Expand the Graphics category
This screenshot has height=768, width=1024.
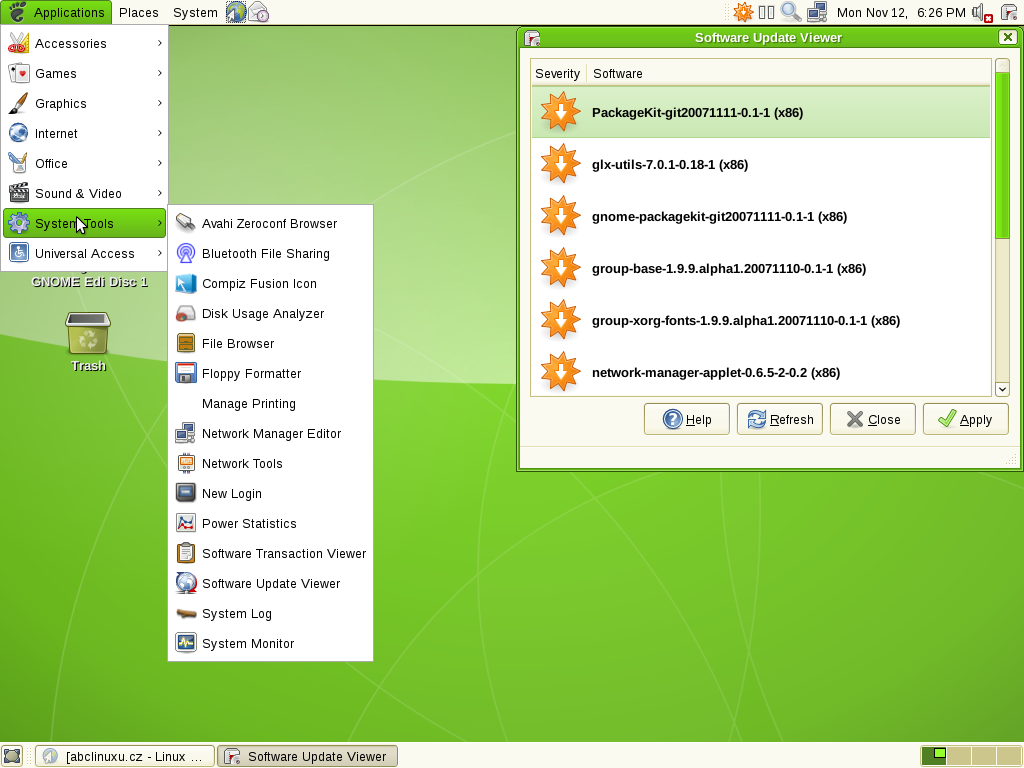pos(84,103)
